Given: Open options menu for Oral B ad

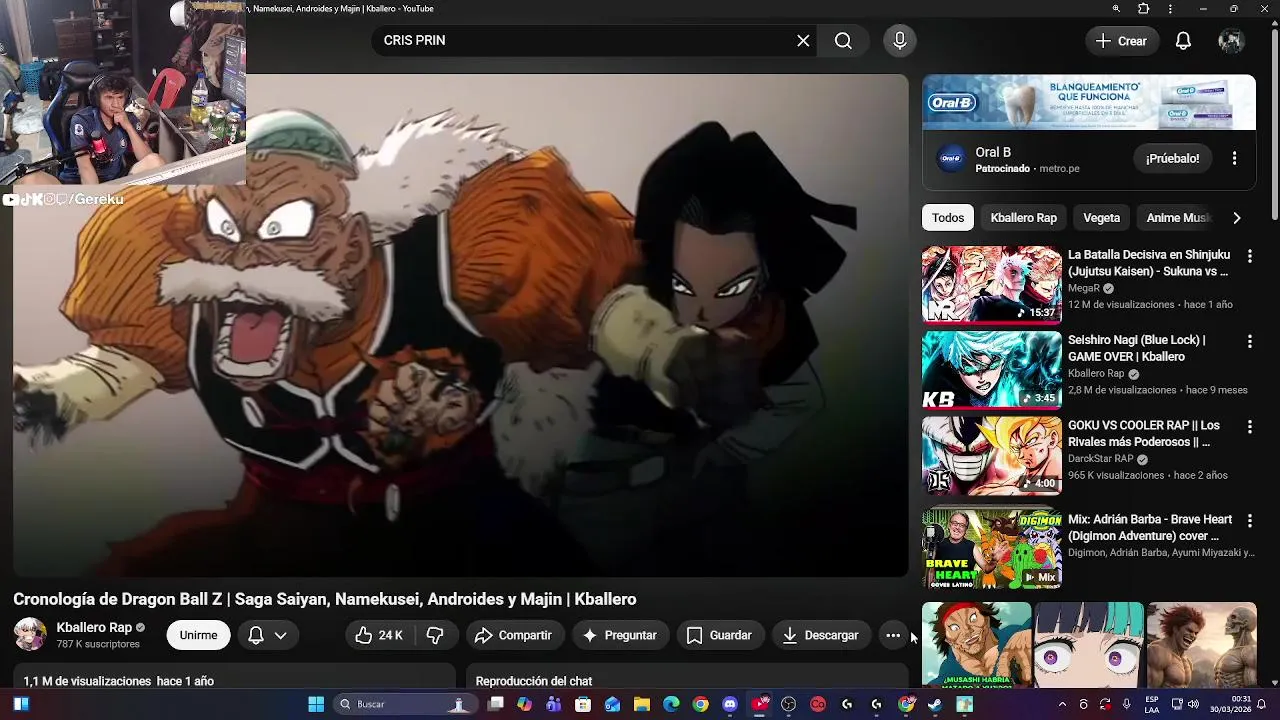Looking at the screenshot, I should [1234, 158].
